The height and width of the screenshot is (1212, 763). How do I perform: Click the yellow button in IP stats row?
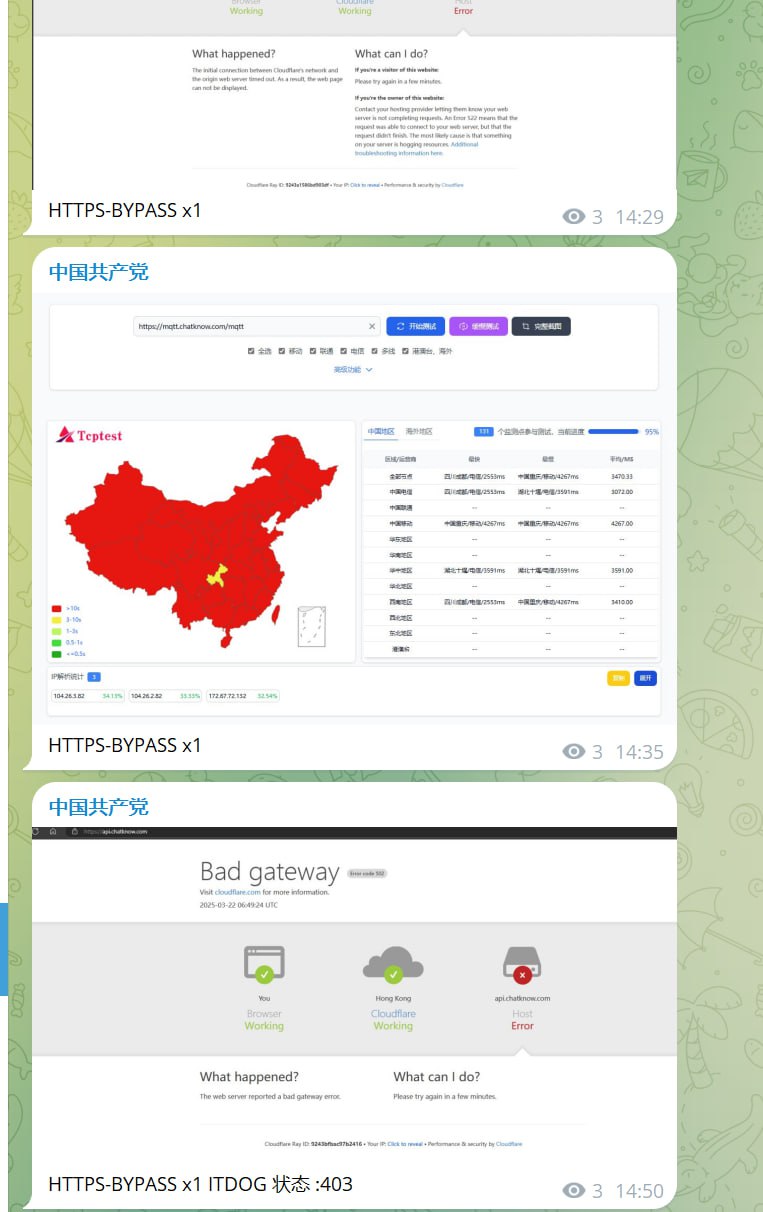pos(618,678)
